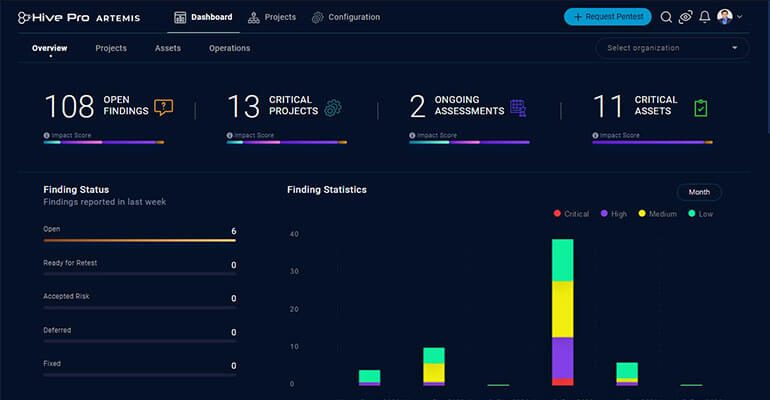Click the Ongoing Assessments icon
Viewport: 770px width, 400px height.
(x=518, y=107)
